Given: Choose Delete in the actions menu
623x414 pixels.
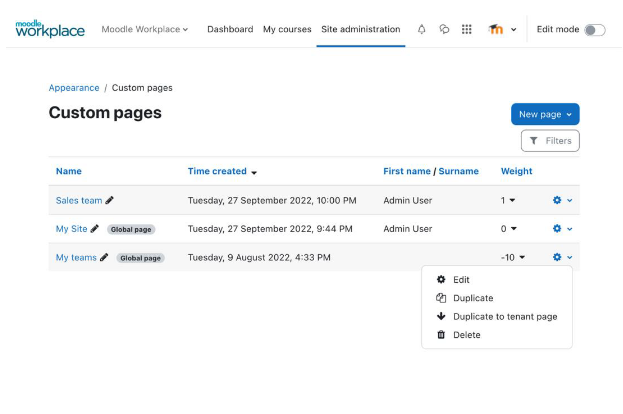Looking at the screenshot, I should (x=466, y=335).
